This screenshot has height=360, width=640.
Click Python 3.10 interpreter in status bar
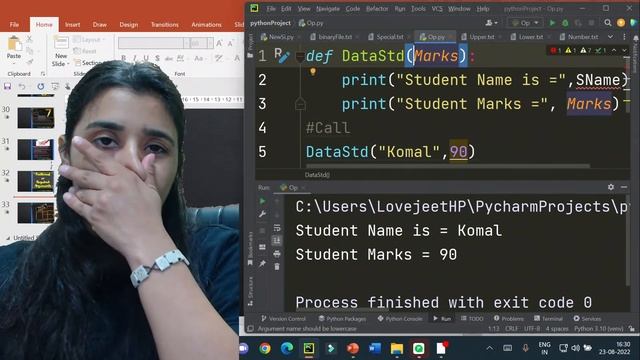click(599, 329)
